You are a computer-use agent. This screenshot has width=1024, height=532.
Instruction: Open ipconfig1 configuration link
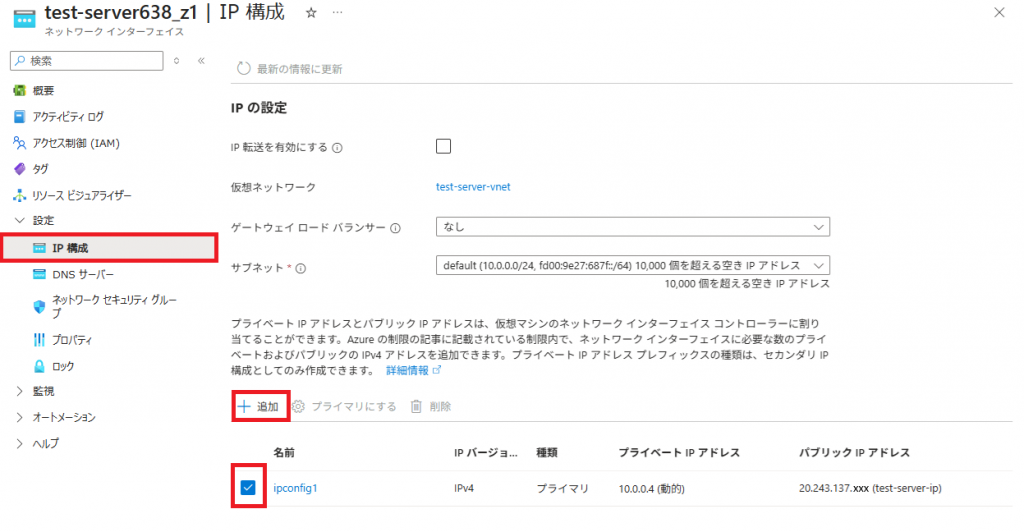[x=295, y=488]
